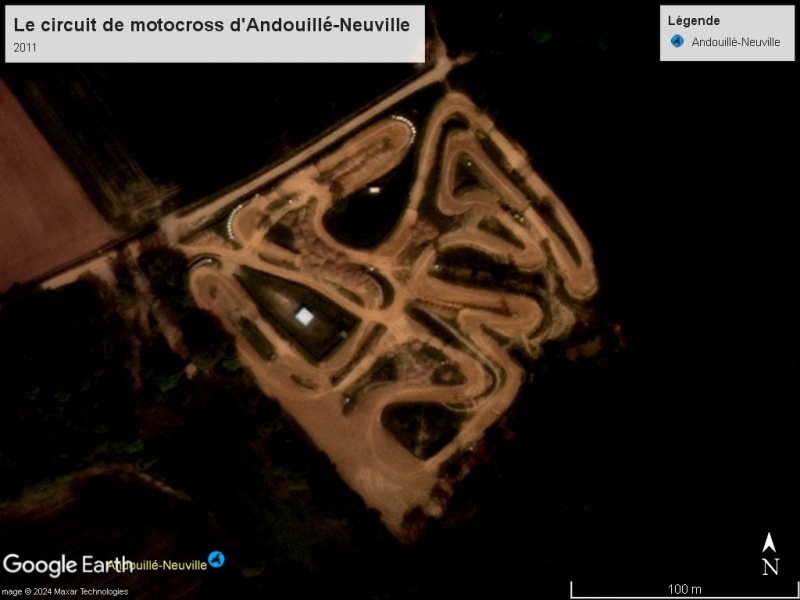The image size is (800, 600).
Task: Click the year '2011' under the title
Action: coord(25,48)
